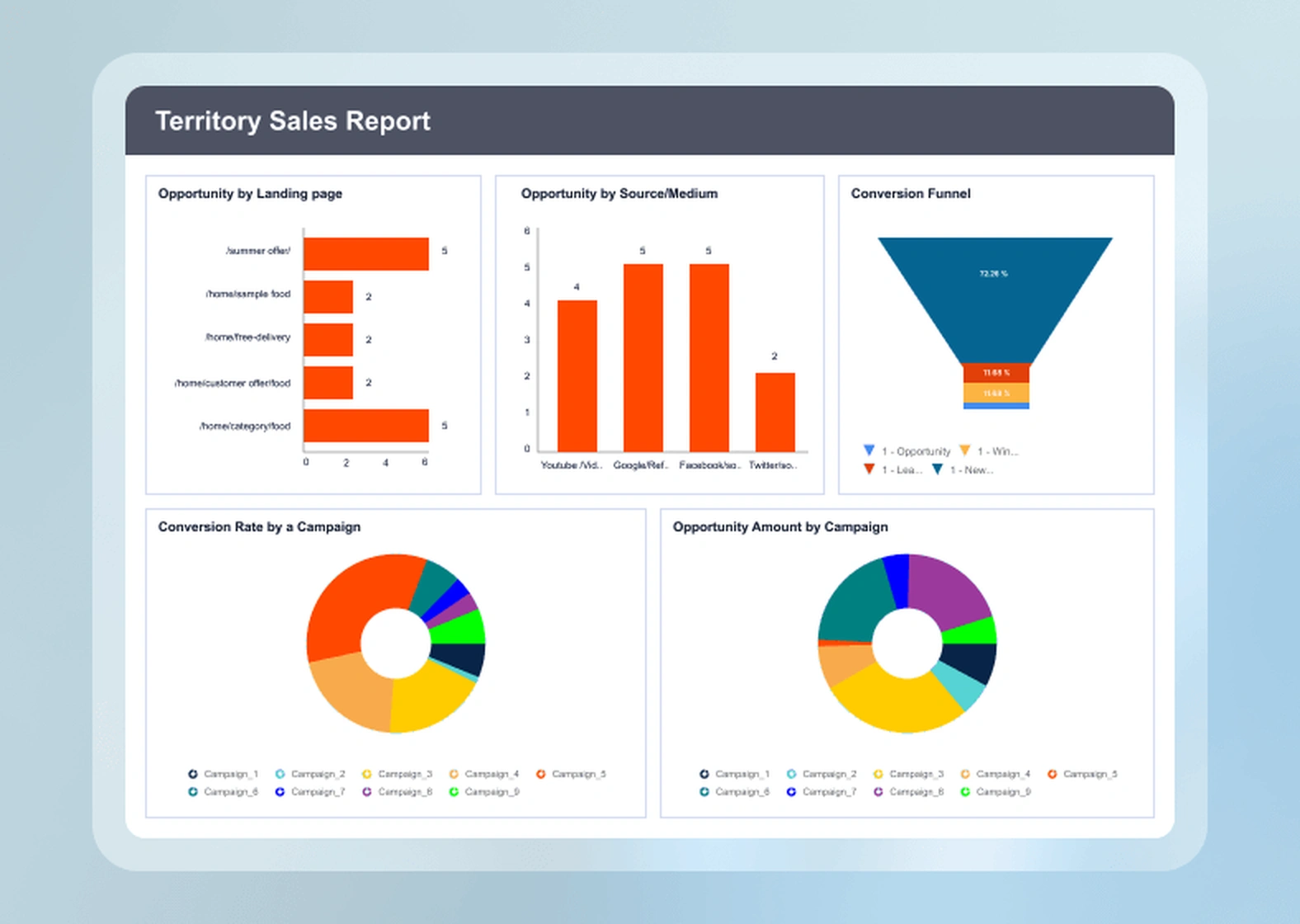Image resolution: width=1300 pixels, height=924 pixels.
Task: Select Campaign_6 legend marker in Opportunity Amount chart
Action: coord(704,792)
